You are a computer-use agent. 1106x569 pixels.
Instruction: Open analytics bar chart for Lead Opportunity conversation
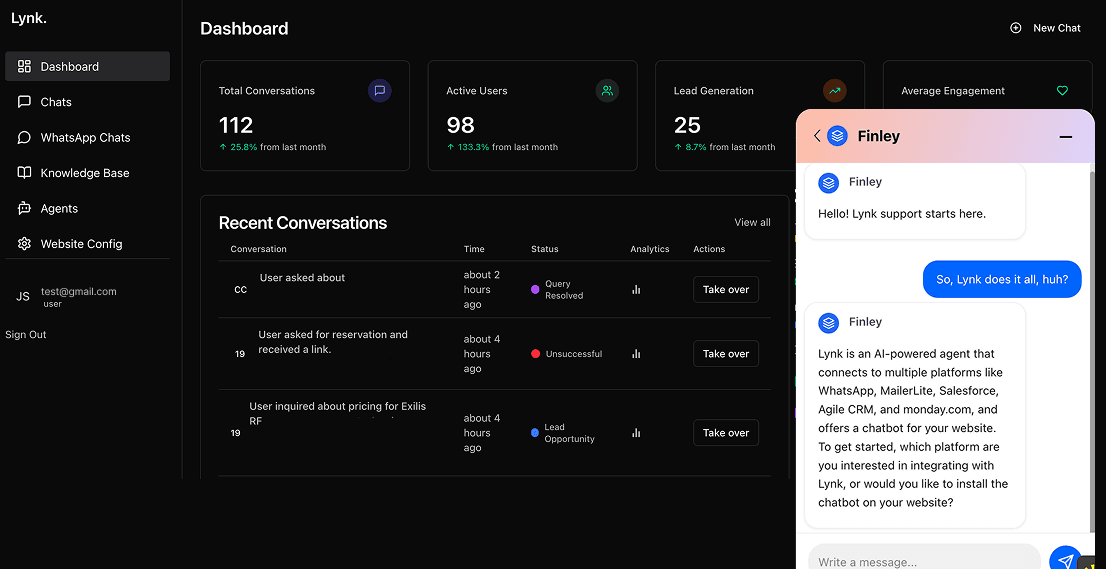[636, 433]
